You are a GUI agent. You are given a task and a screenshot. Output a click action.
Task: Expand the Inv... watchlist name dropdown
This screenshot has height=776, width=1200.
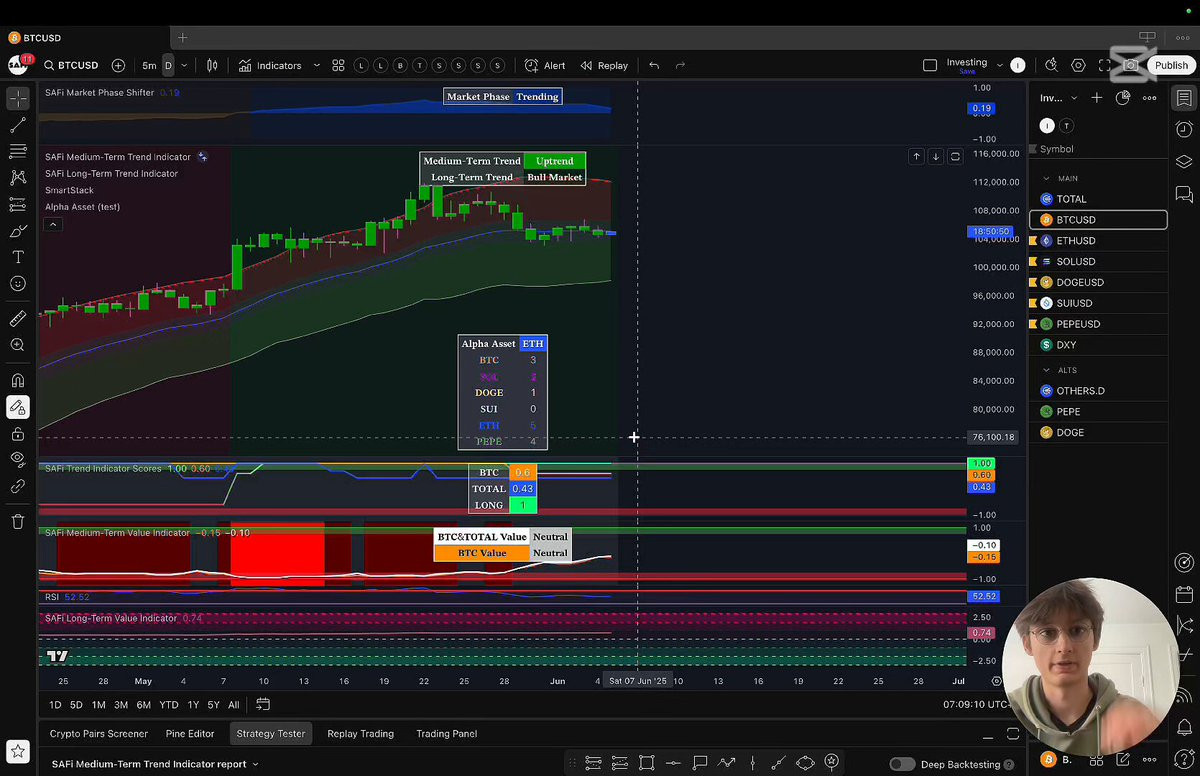(1074, 98)
